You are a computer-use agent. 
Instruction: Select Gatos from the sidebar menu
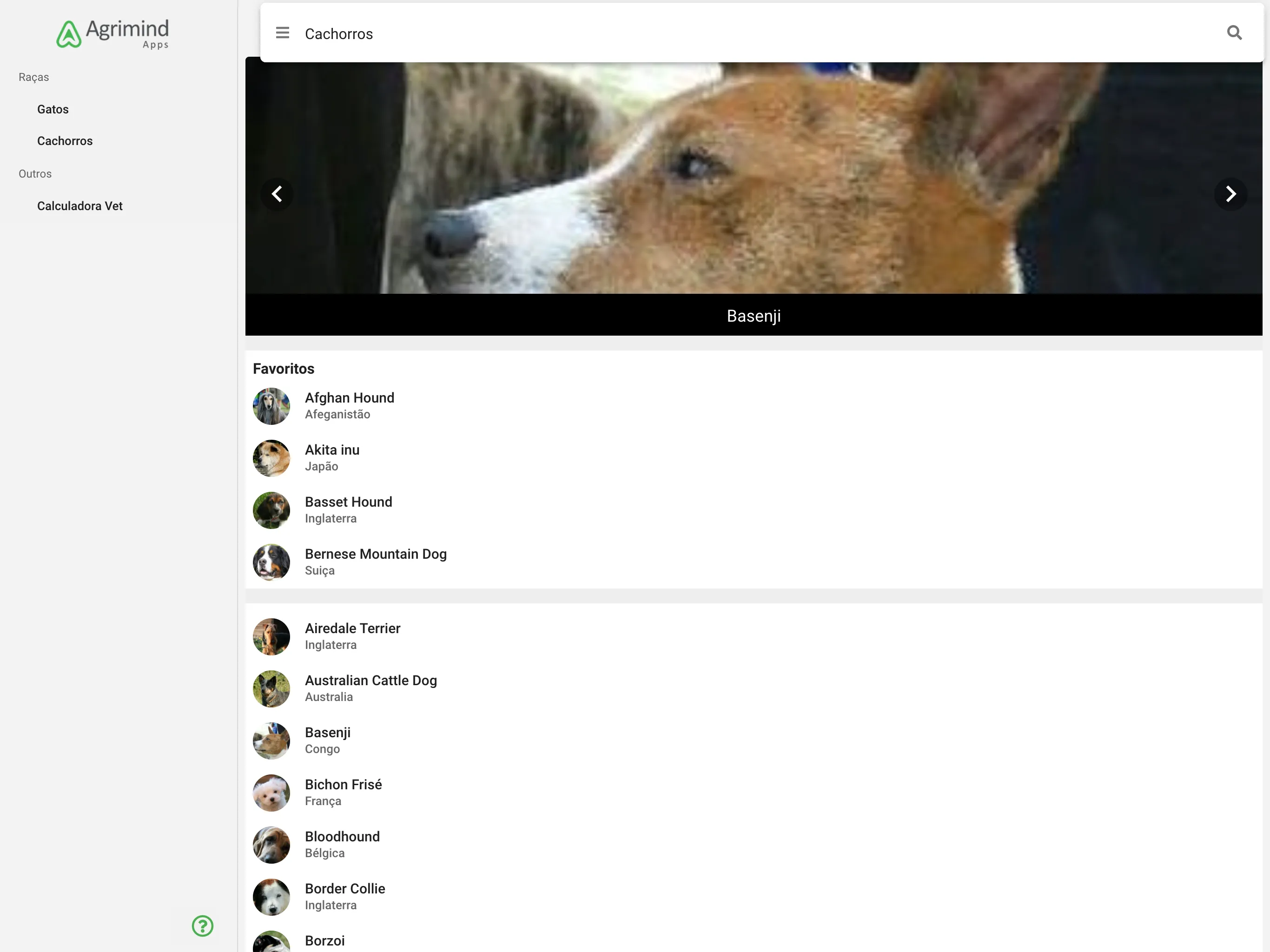tap(53, 109)
